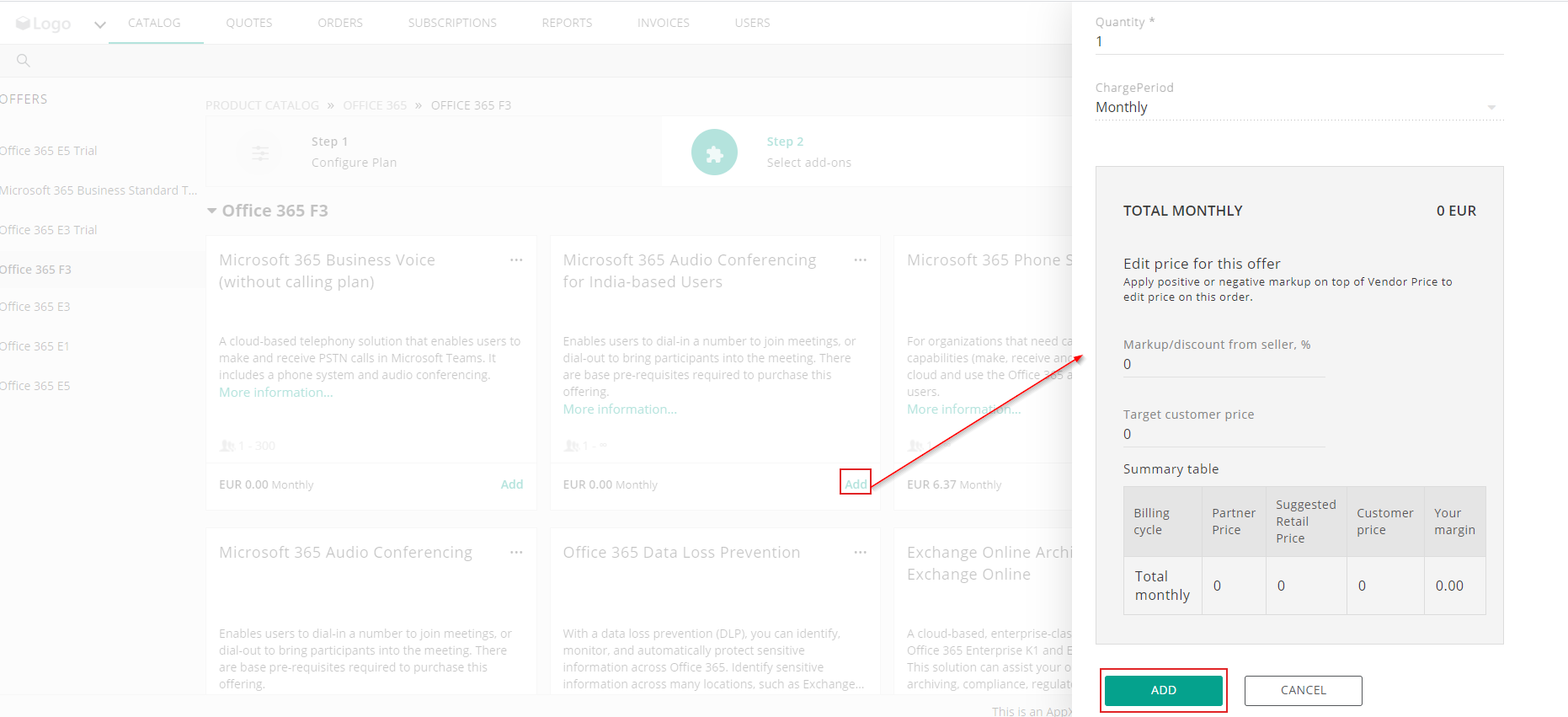Open options menu for Microsoft 365 Business Voice card

click(x=516, y=260)
